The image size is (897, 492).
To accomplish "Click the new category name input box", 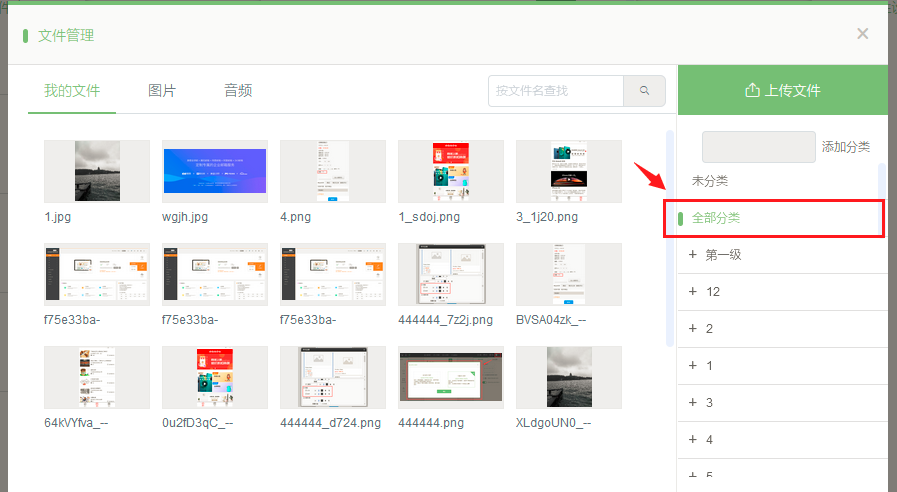I will [758, 147].
